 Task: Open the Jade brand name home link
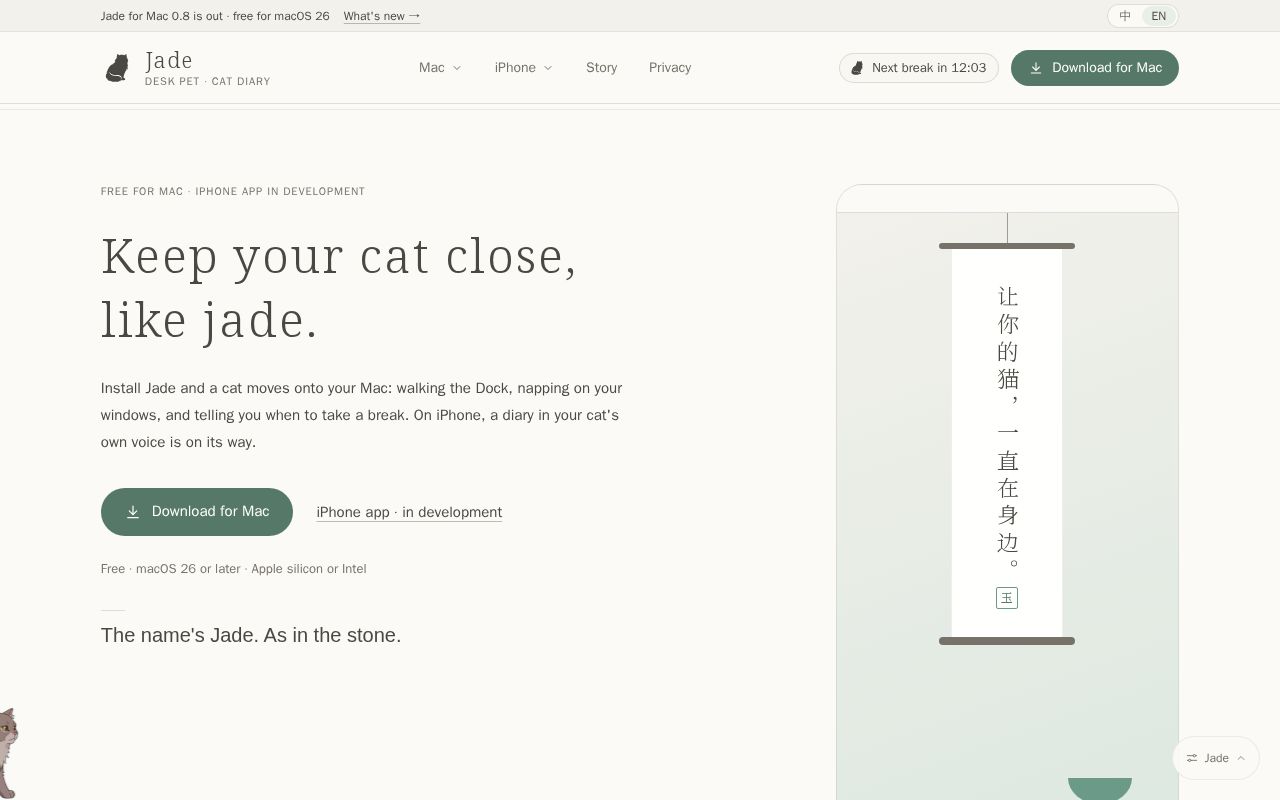(169, 60)
